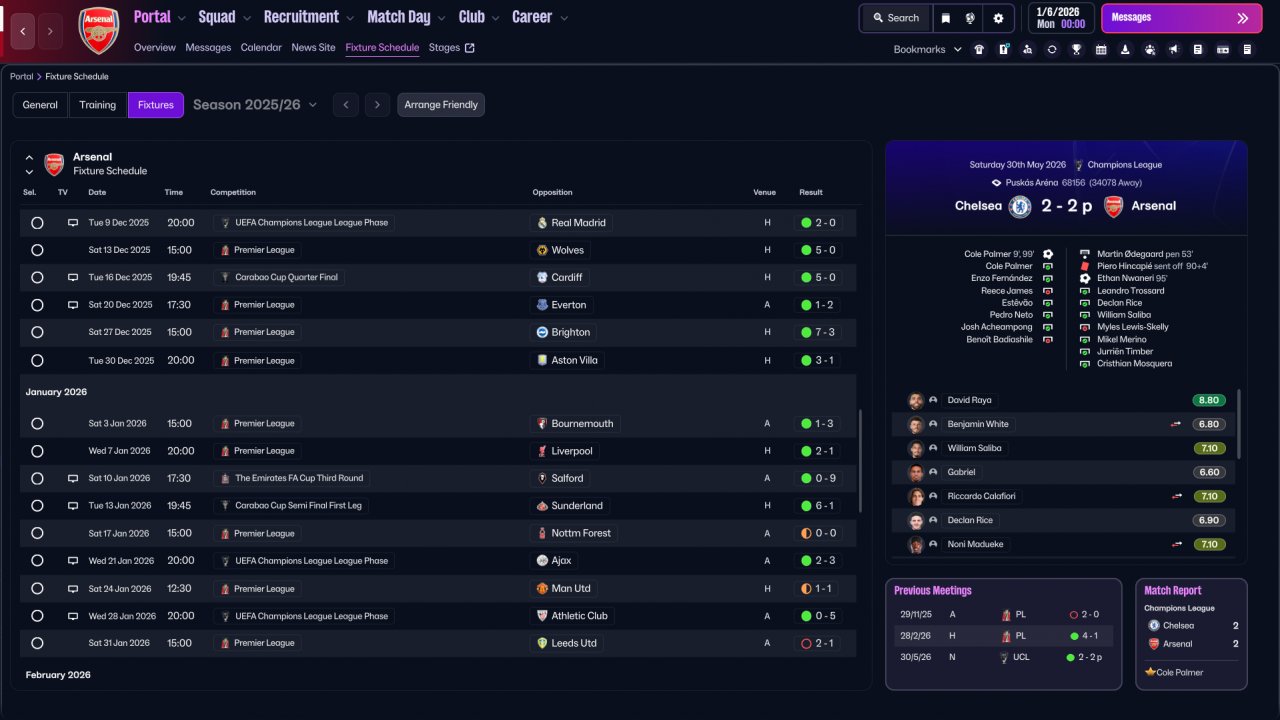The image size is (1280, 720).
Task: Open the Season 2025/26 dropdown
Action: [x=255, y=105]
